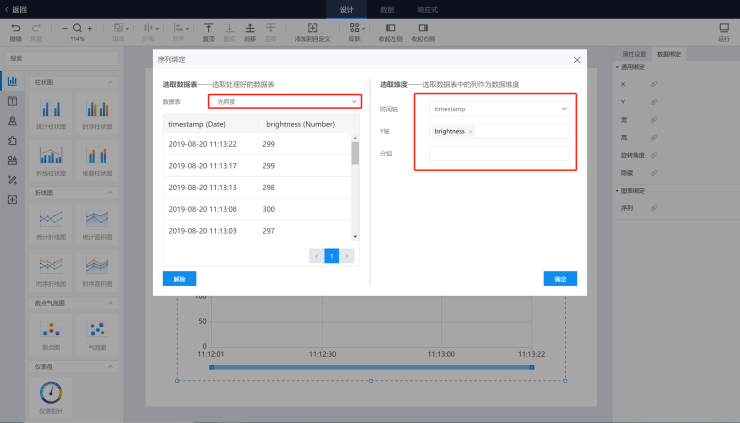Collapse the 折线图 section
This screenshot has height=423, width=740.
pos(110,193)
